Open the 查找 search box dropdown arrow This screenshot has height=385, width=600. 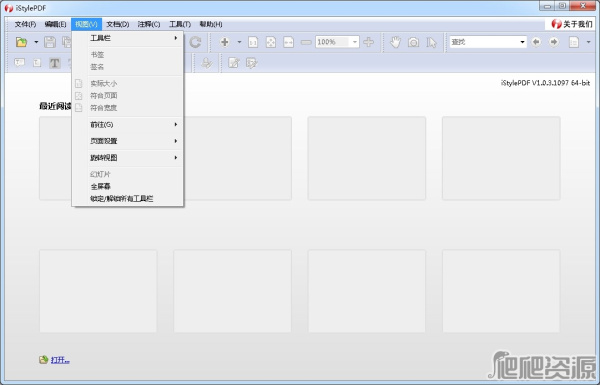point(522,42)
